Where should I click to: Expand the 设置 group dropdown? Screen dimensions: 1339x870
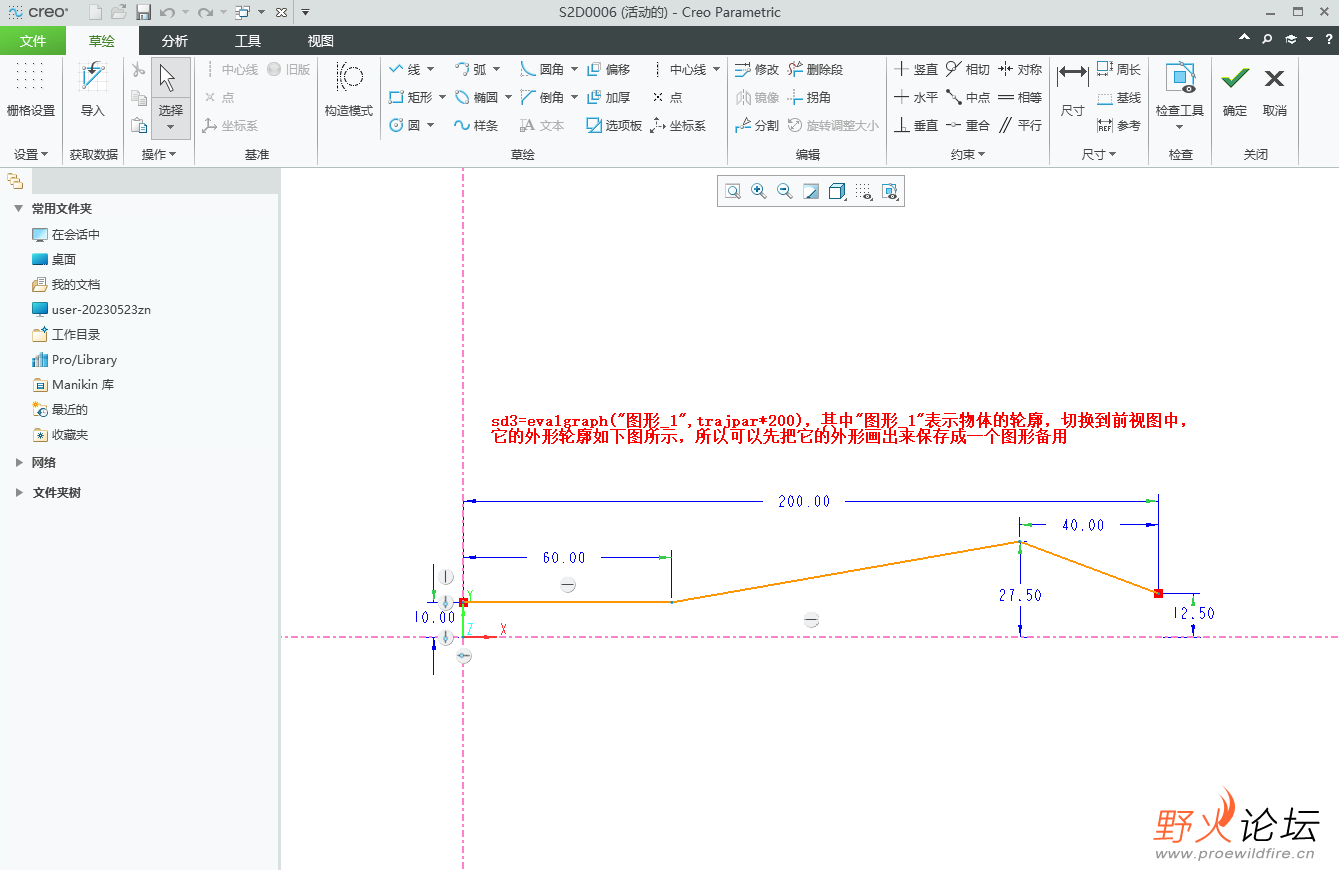click(31, 154)
